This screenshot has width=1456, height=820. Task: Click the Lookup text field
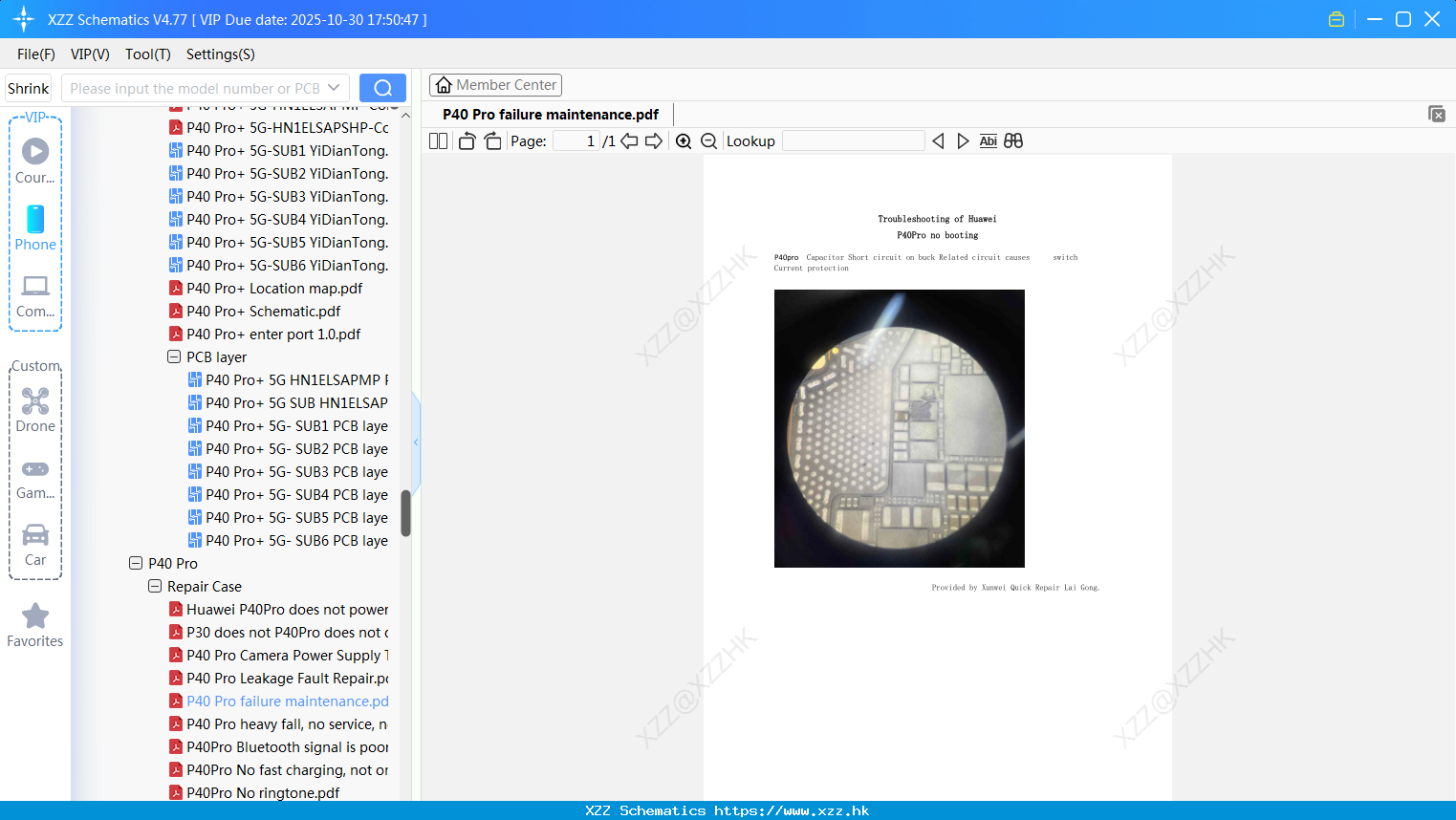click(854, 141)
